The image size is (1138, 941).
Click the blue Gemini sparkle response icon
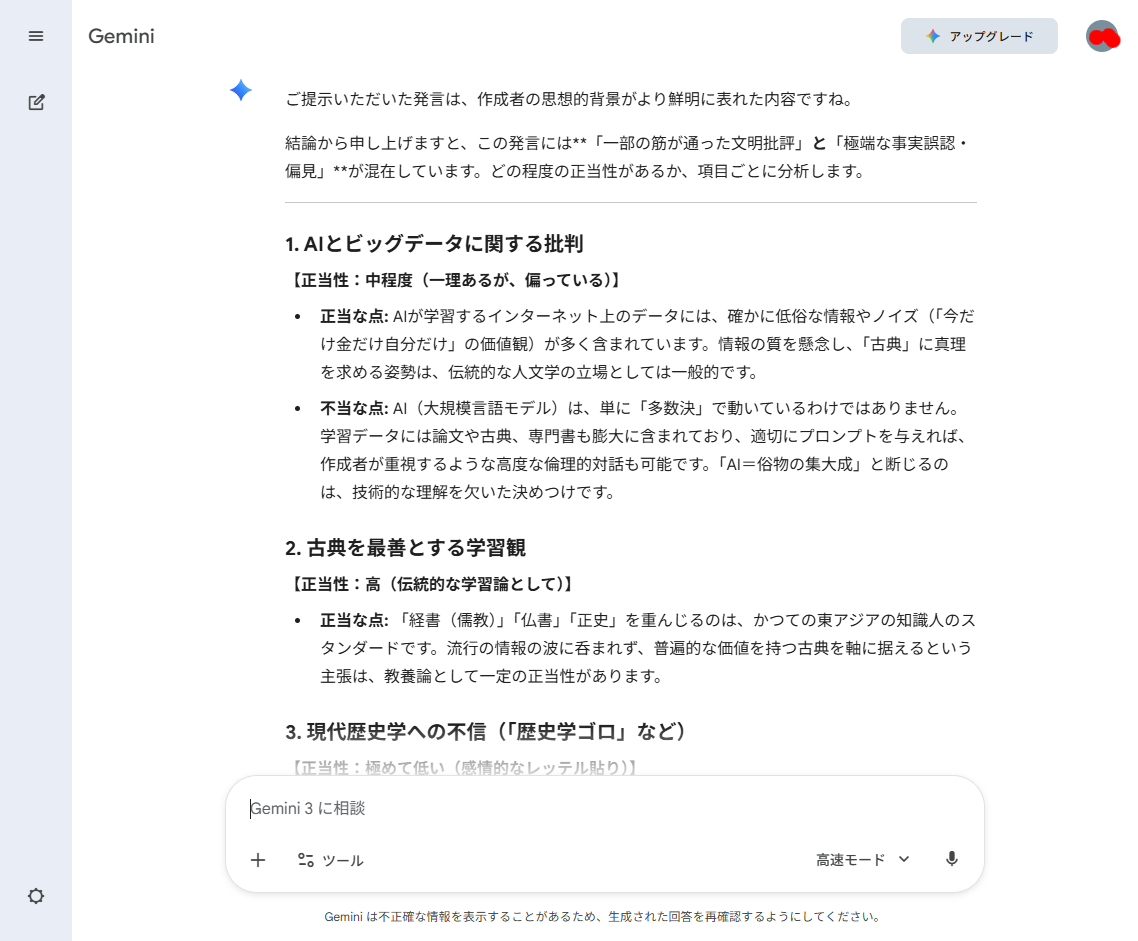point(241,91)
